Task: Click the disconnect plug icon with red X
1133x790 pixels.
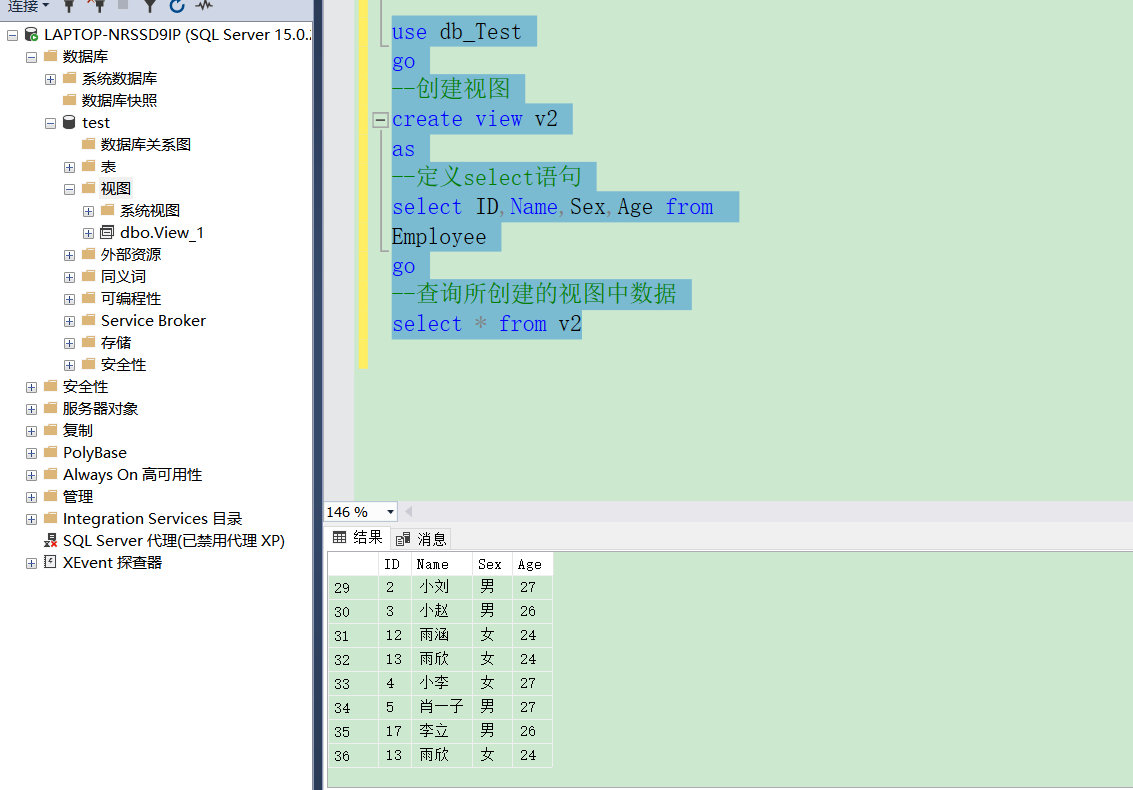Action: coord(95,6)
